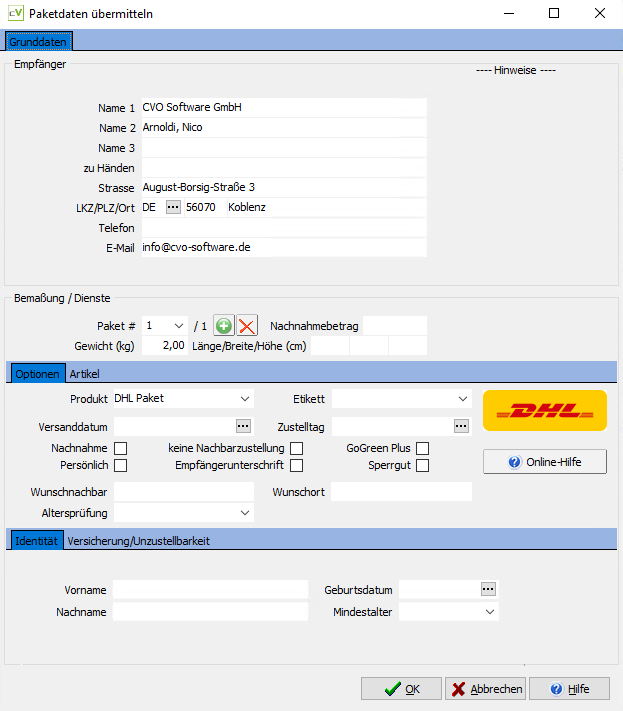Check the Empfängerunterschrift option
The width and height of the screenshot is (623, 711).
(x=297, y=466)
